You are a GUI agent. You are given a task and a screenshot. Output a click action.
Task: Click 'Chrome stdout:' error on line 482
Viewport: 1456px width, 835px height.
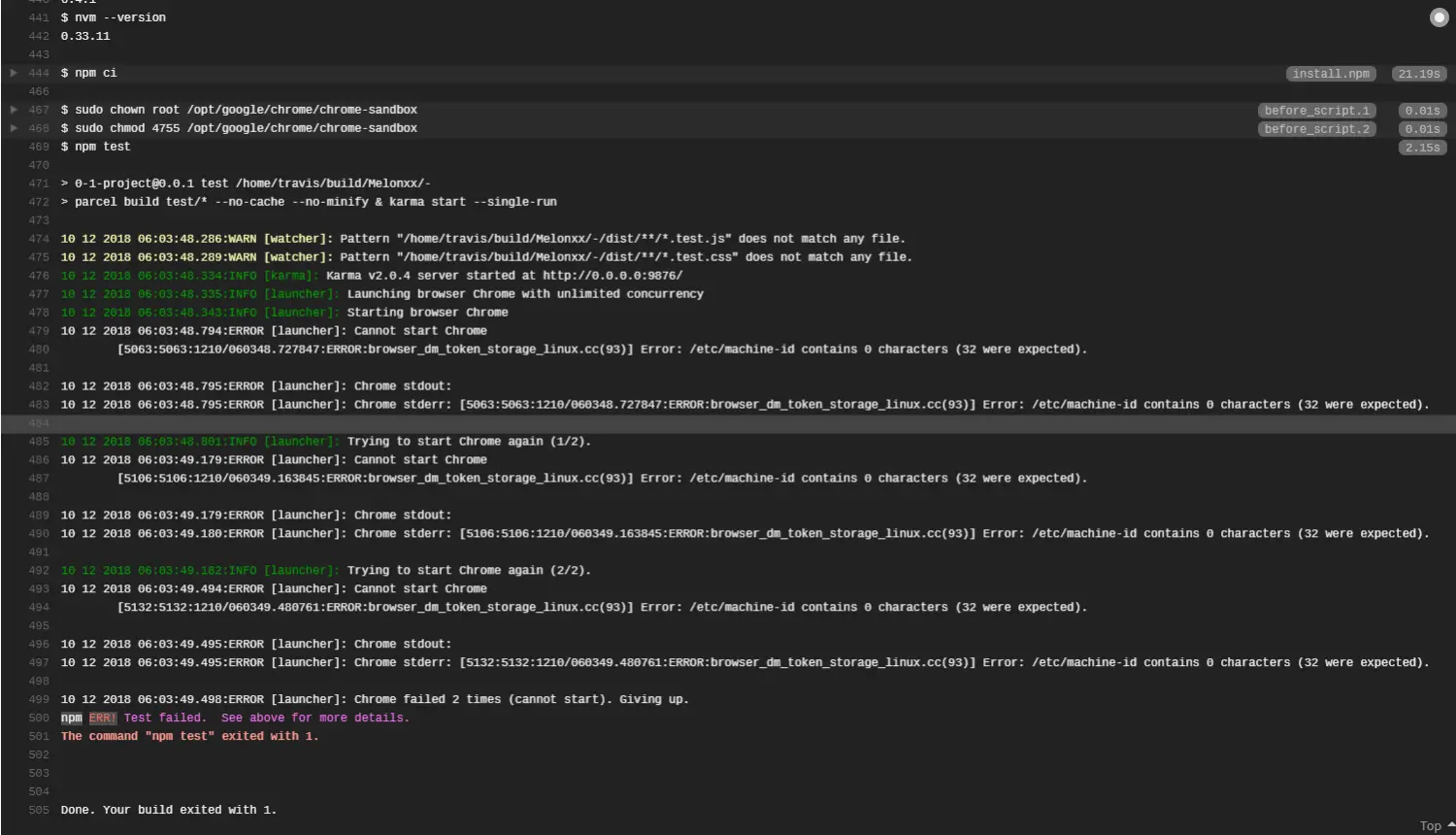pos(256,386)
